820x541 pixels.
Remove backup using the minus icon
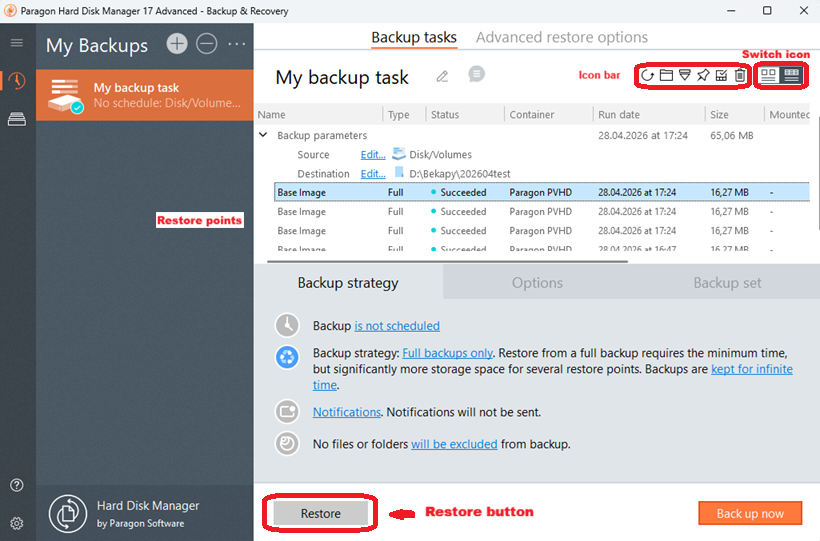[207, 43]
